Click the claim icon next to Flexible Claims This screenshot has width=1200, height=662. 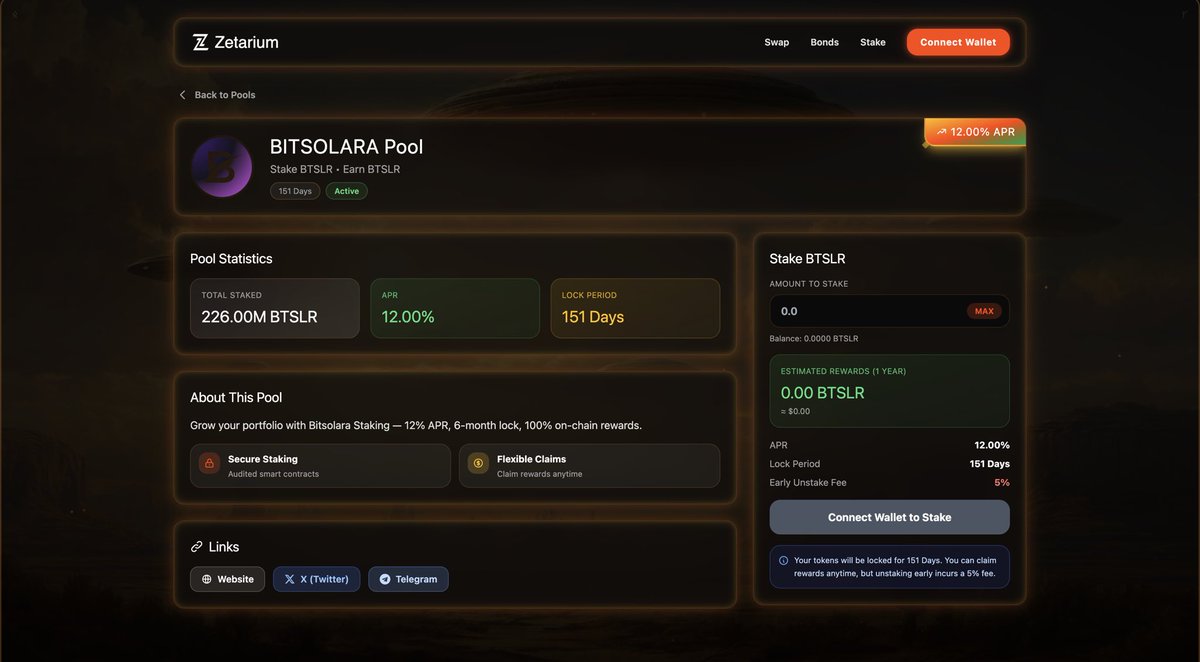pos(477,464)
